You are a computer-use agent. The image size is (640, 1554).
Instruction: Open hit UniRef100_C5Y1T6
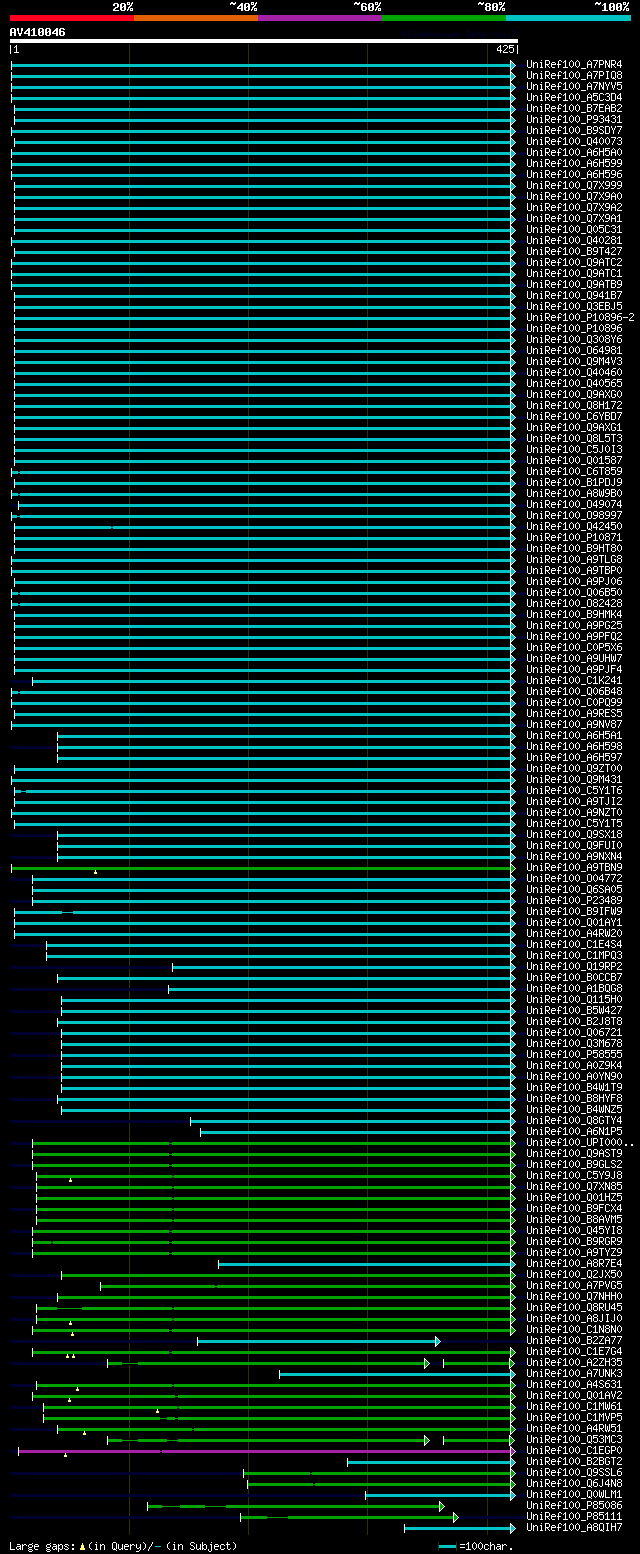point(574,791)
